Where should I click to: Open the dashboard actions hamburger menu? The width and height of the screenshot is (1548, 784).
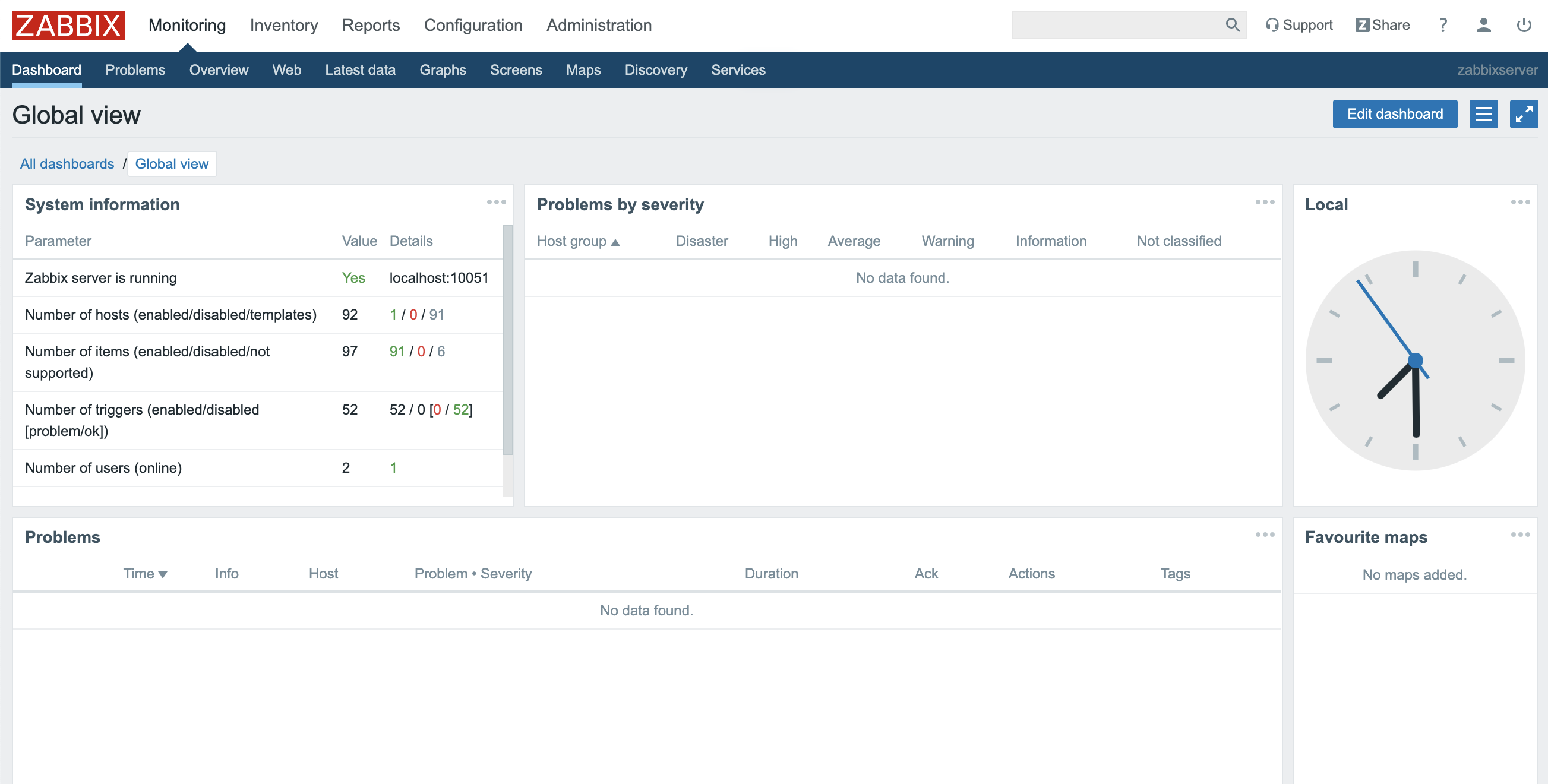tap(1483, 114)
